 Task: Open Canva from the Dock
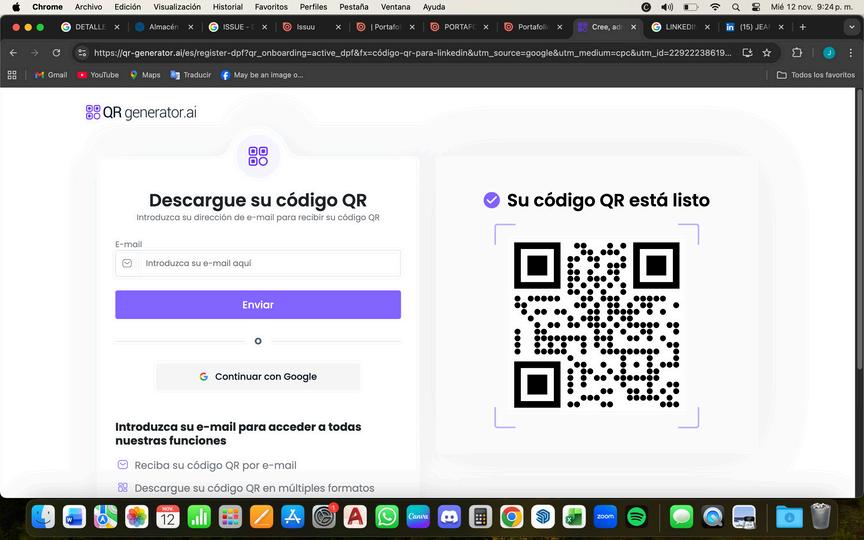(x=418, y=517)
